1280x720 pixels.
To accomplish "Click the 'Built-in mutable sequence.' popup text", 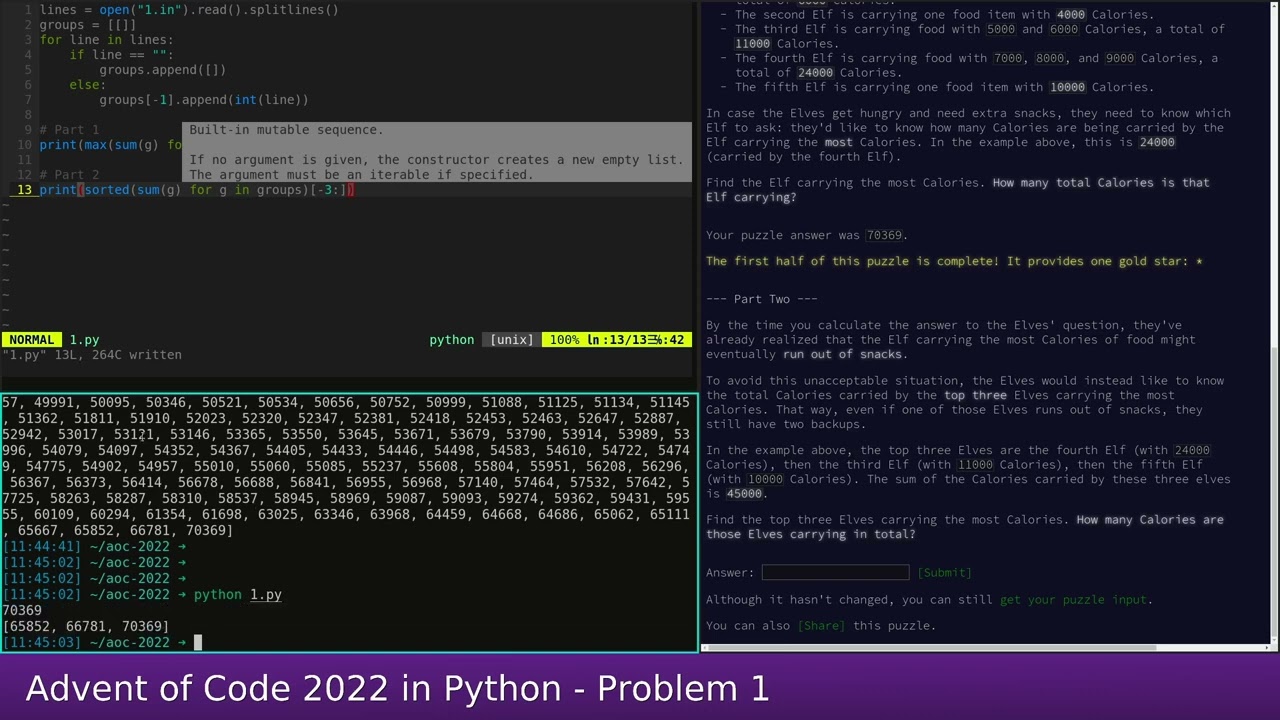I will coord(286,130).
